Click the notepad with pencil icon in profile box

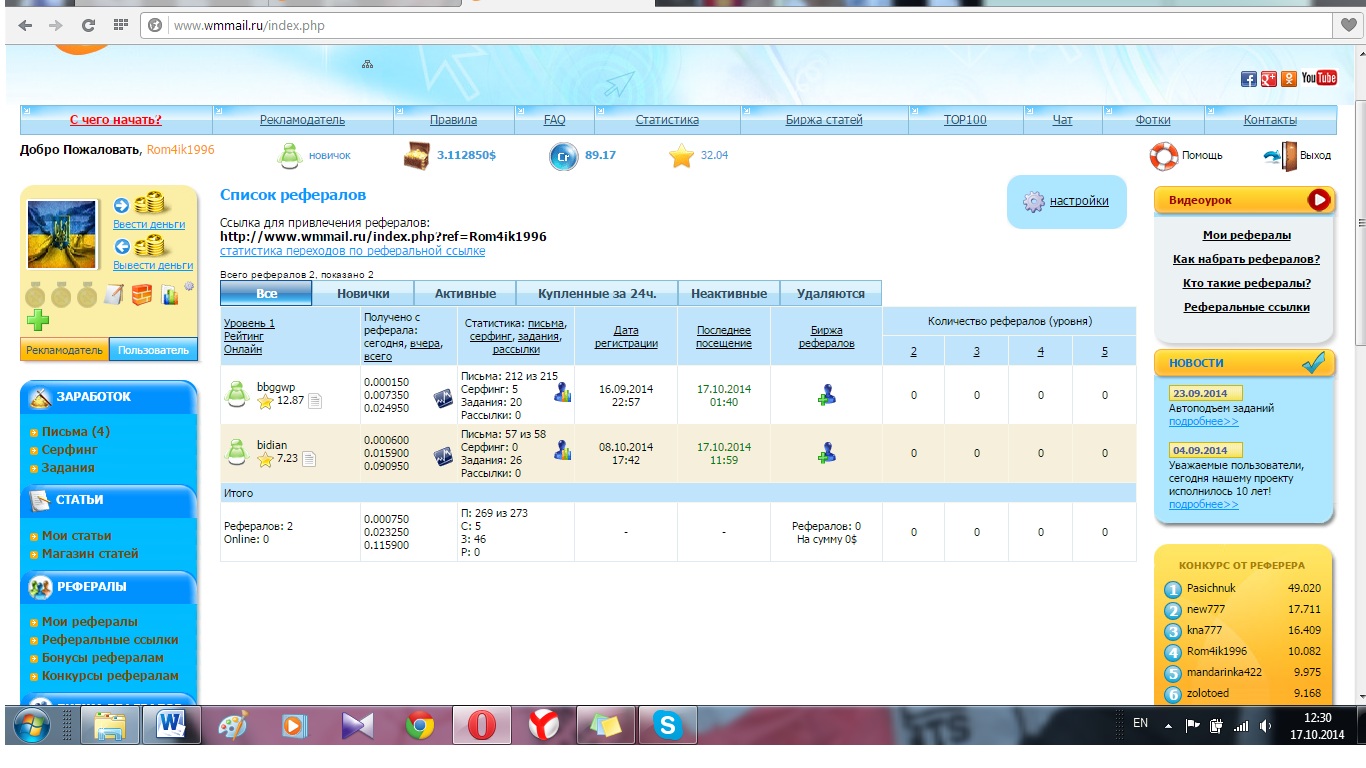pos(113,295)
